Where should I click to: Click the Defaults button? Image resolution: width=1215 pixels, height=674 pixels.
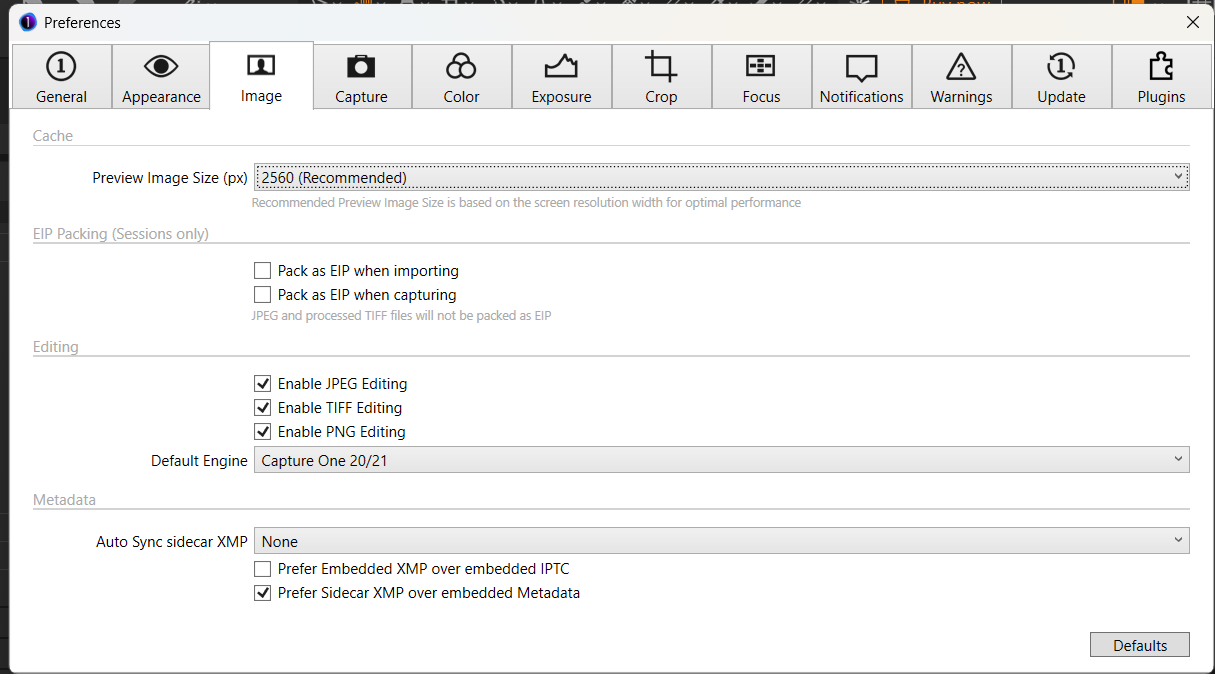click(x=1139, y=645)
